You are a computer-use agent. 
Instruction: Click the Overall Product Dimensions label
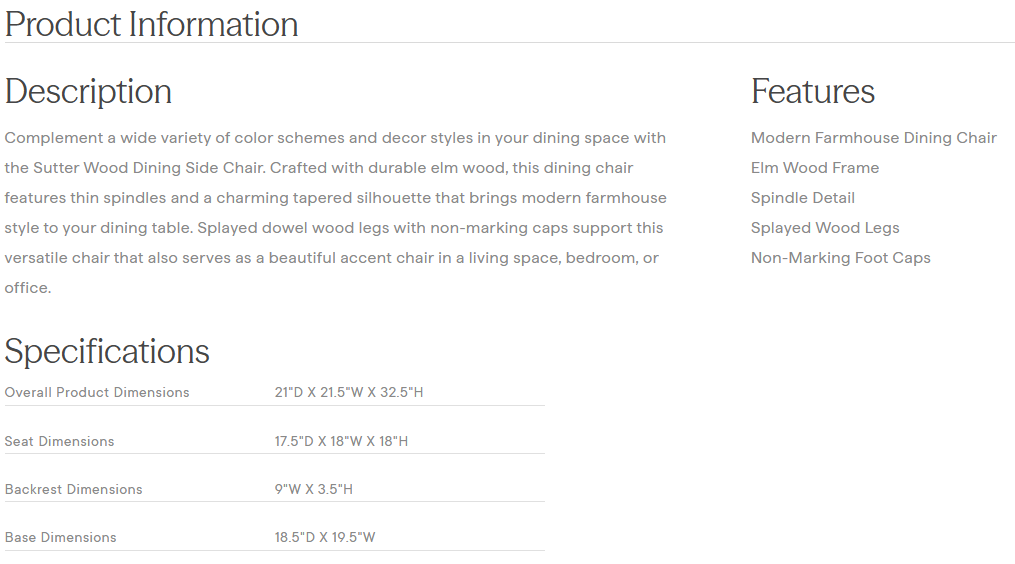(x=97, y=392)
